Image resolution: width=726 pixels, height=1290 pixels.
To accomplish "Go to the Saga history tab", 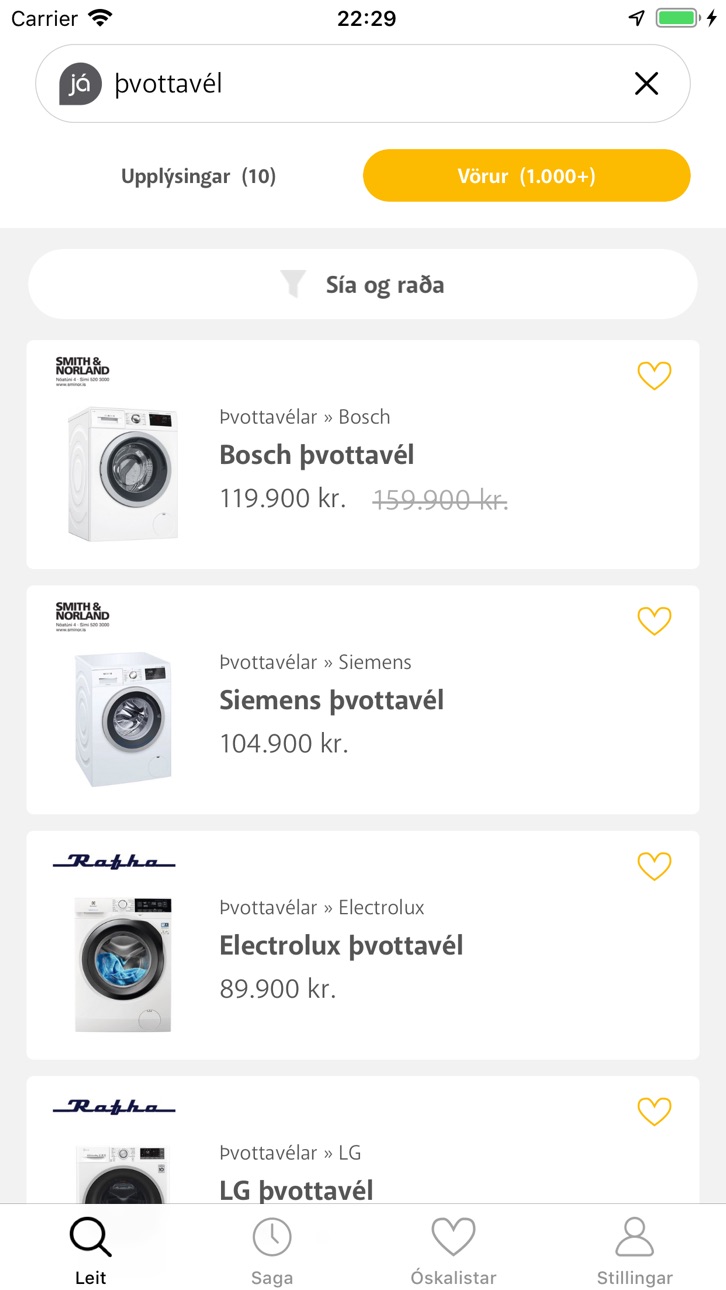I will click(272, 1250).
